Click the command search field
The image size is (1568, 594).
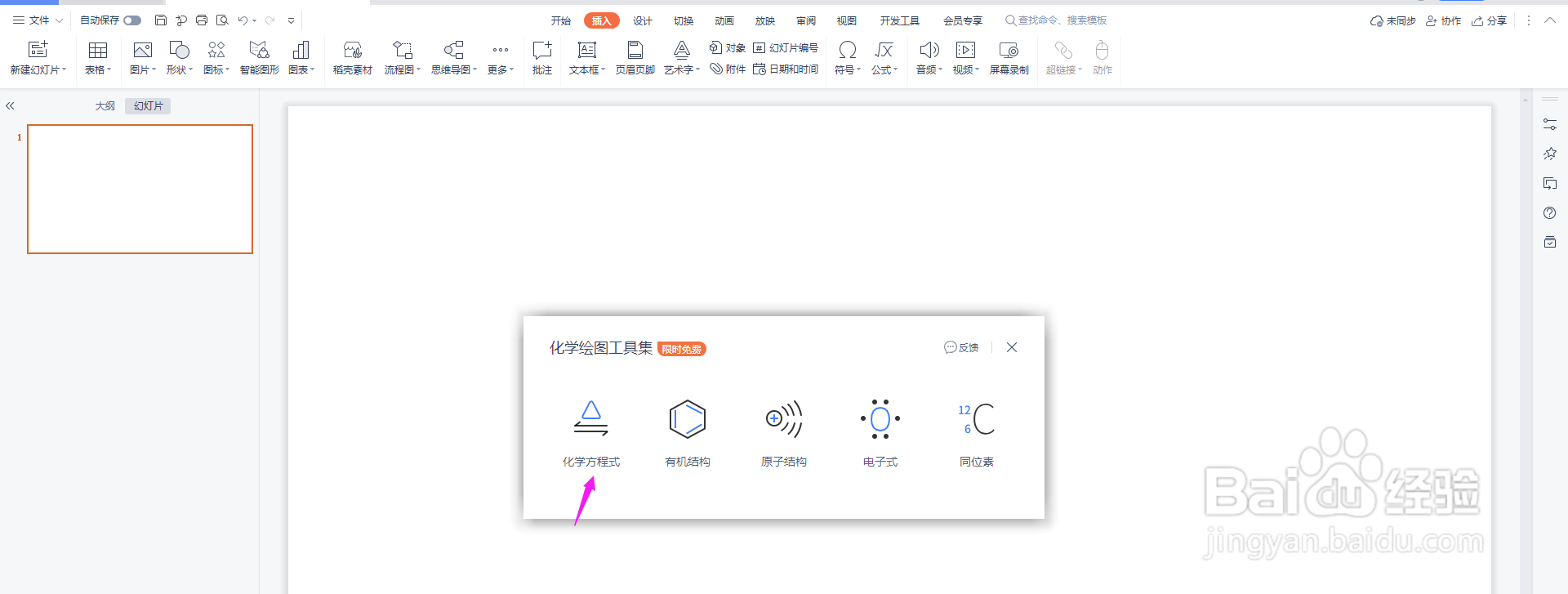click(x=1057, y=20)
